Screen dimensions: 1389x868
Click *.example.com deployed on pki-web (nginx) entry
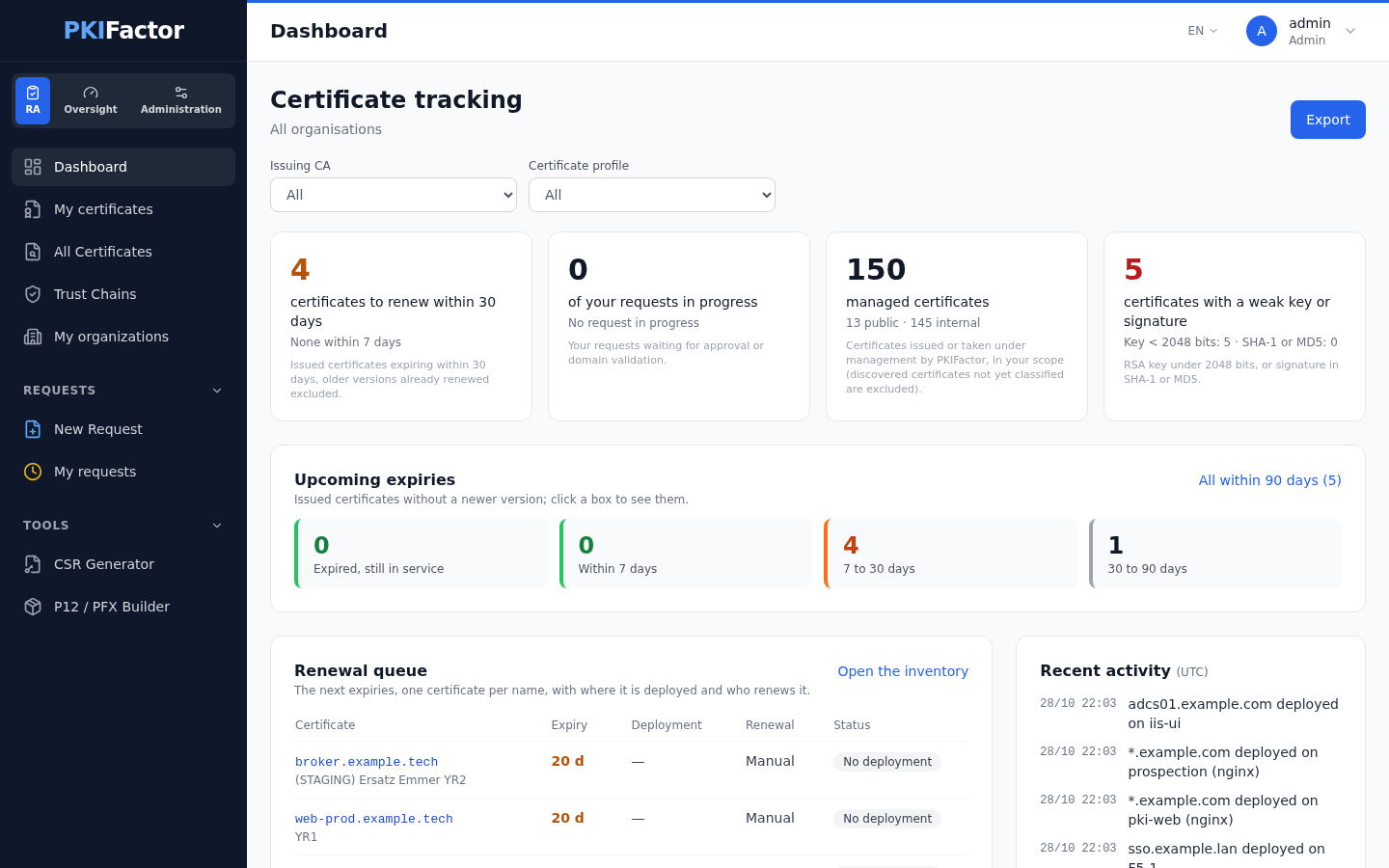click(1190, 810)
